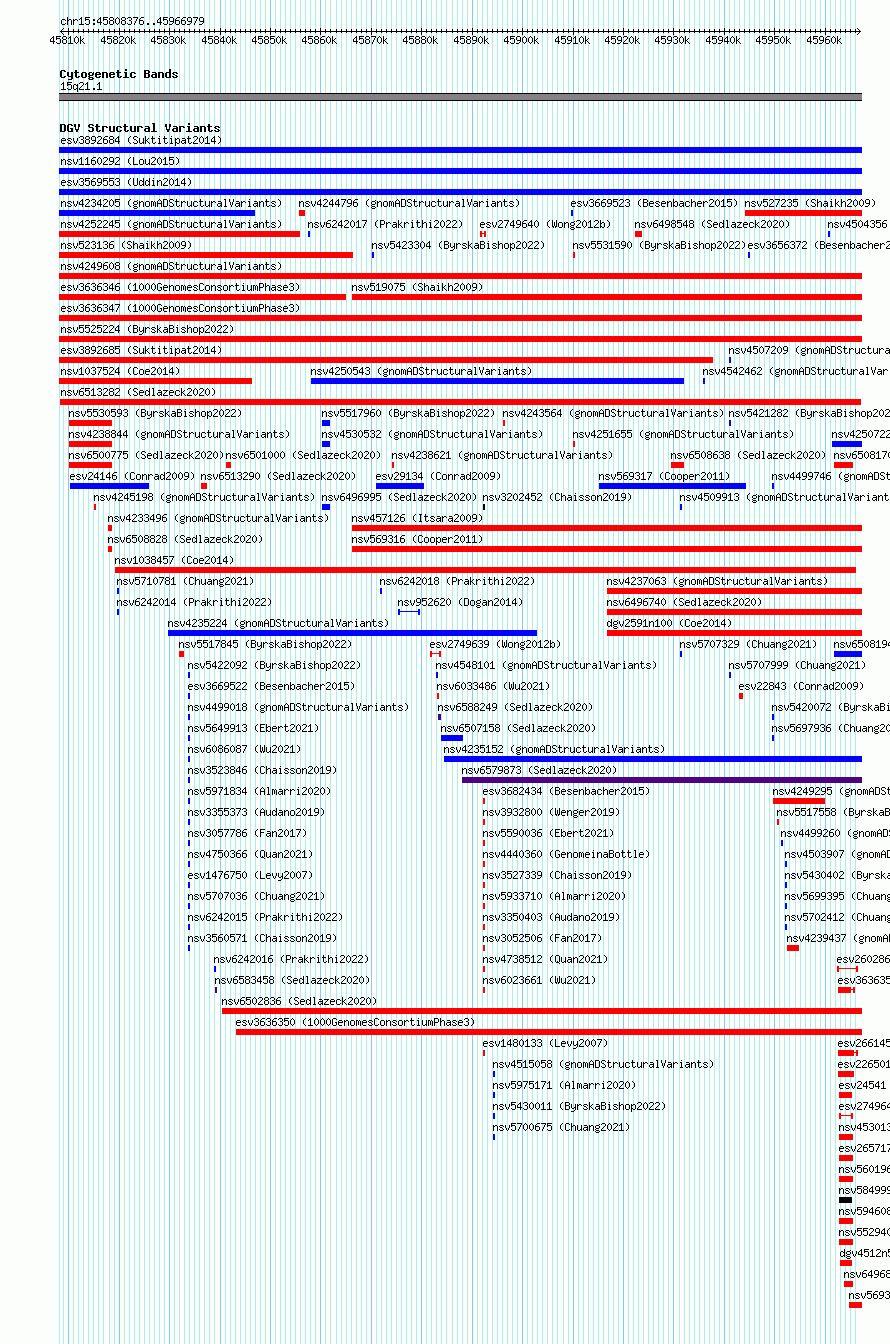Open esv2749639 (Wong2012b) variant label
The image size is (890, 1344).
click(x=495, y=644)
